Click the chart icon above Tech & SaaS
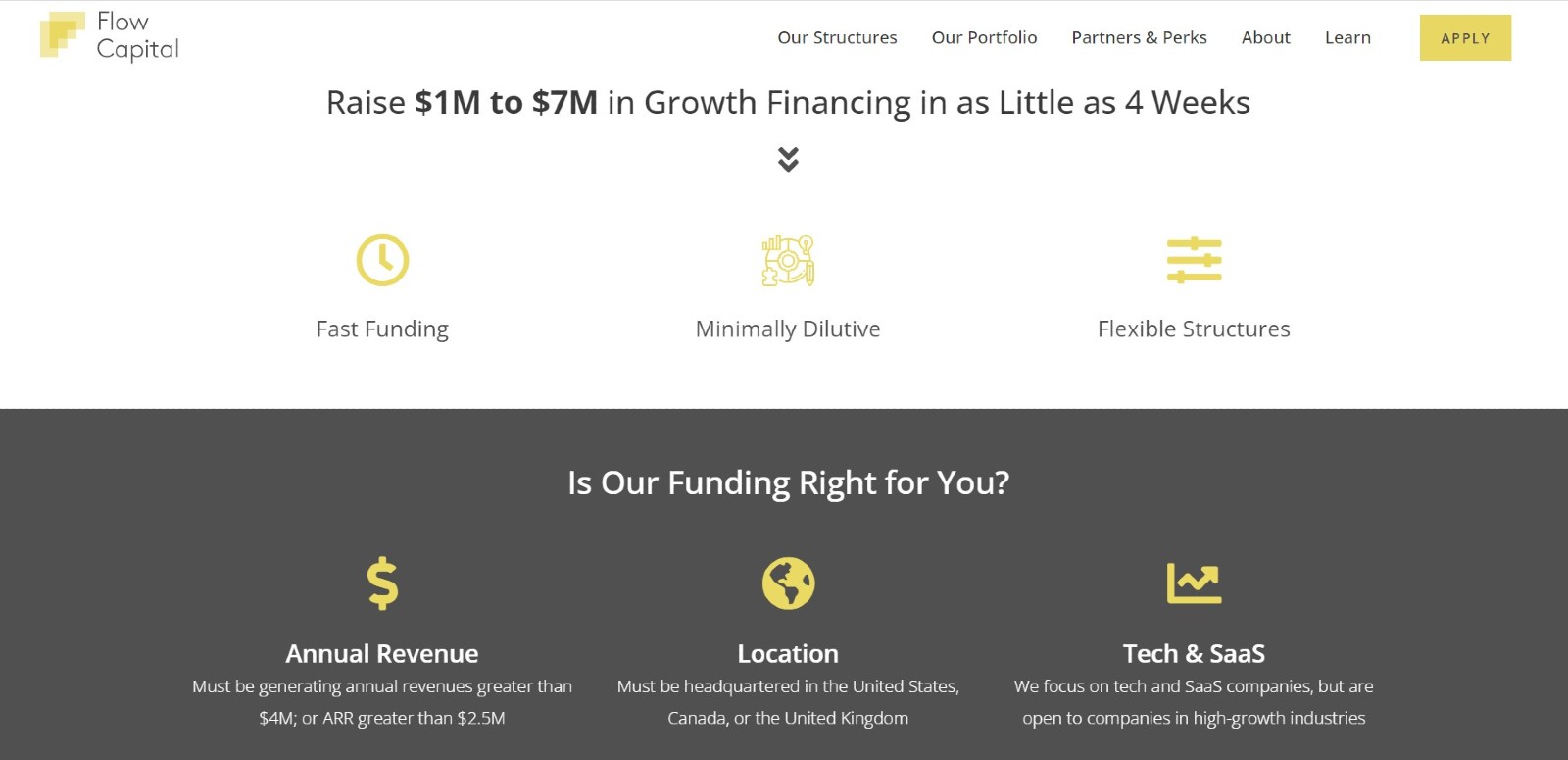The width and height of the screenshot is (1568, 760). [x=1194, y=583]
